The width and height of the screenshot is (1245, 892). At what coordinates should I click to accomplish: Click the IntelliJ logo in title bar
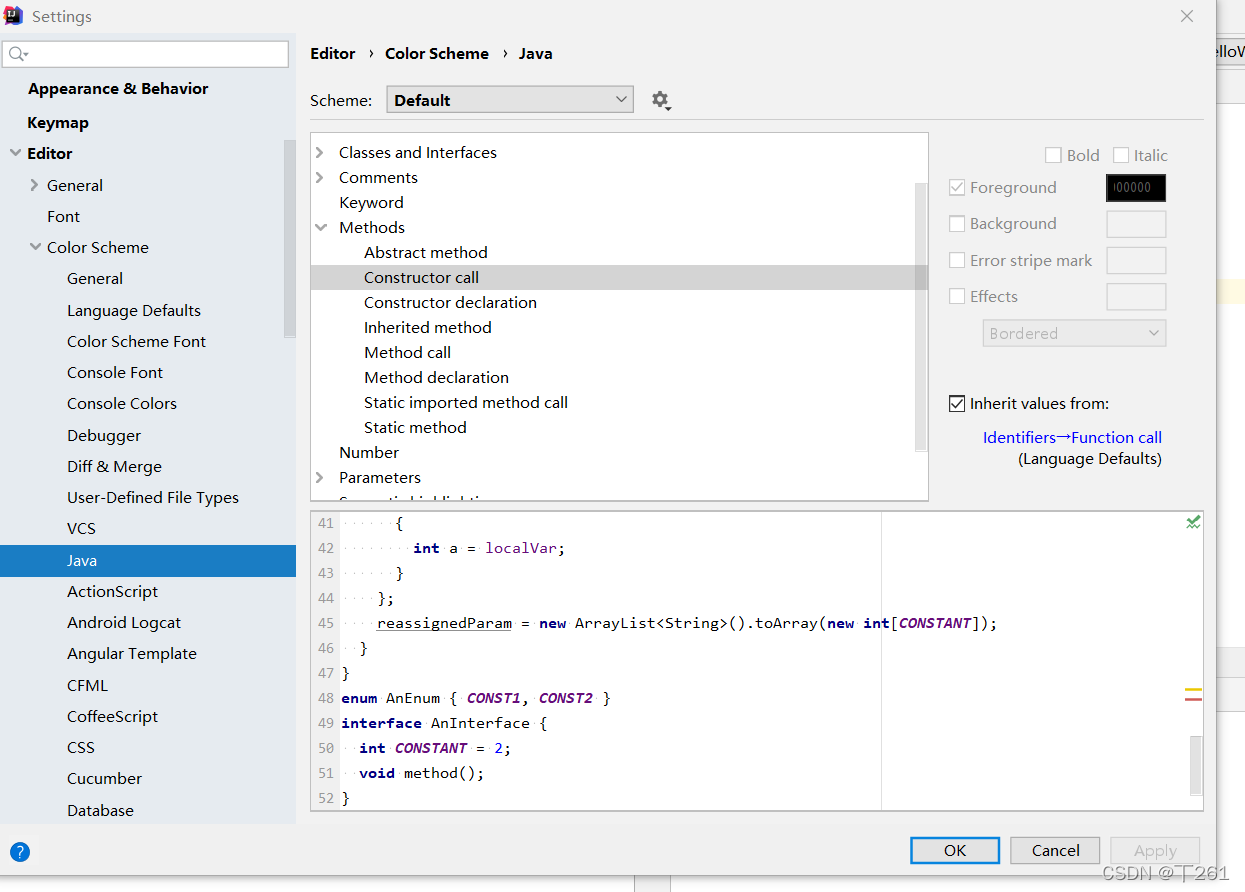click(x=14, y=16)
